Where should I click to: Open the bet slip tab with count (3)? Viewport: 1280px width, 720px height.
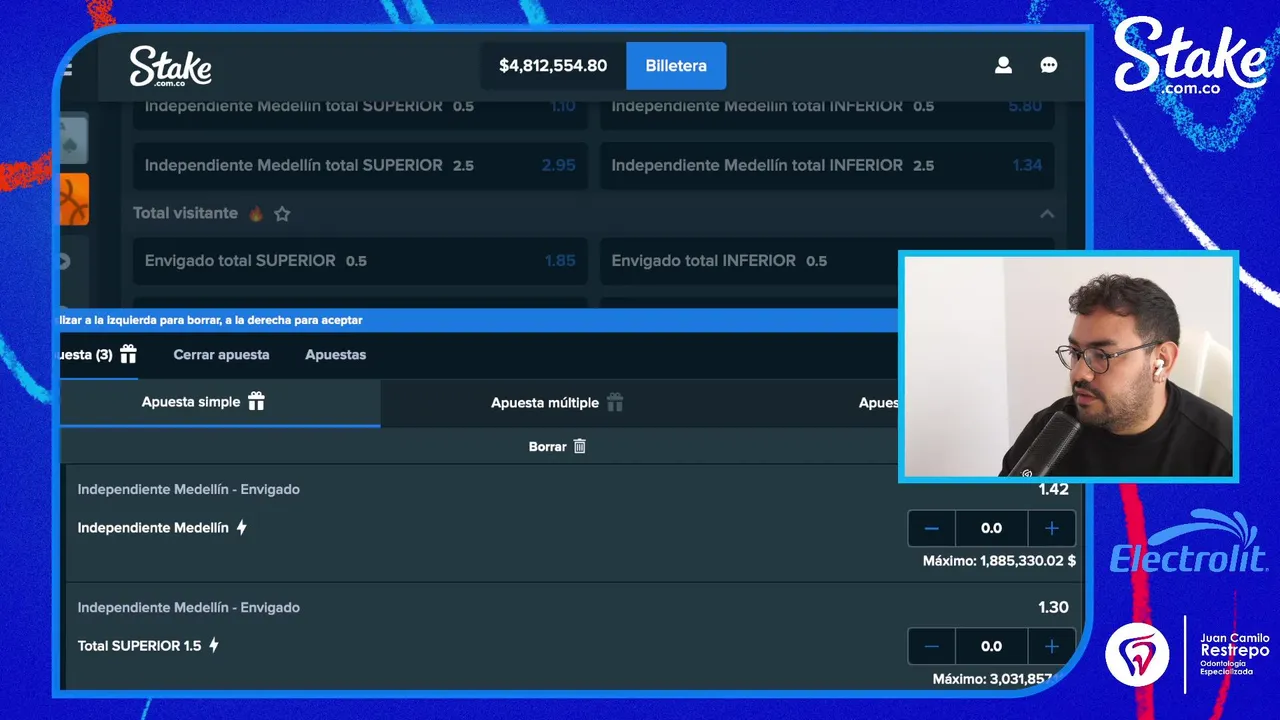pyautogui.click(x=99, y=354)
